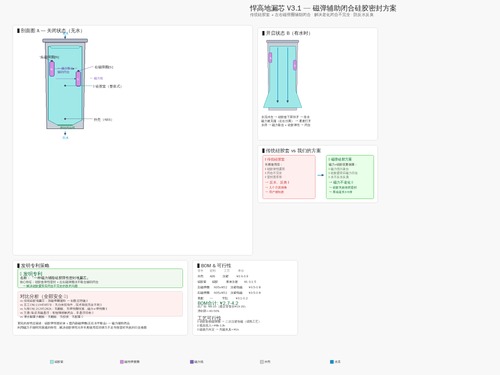
Task: Click the light purple magnet legend swatch
Action: tap(122, 362)
